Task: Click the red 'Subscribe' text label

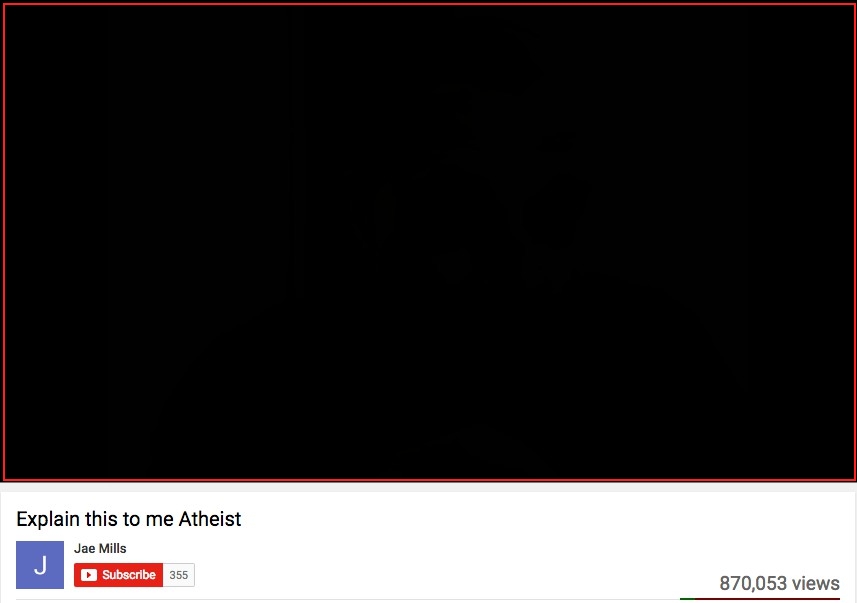Action: (x=129, y=575)
